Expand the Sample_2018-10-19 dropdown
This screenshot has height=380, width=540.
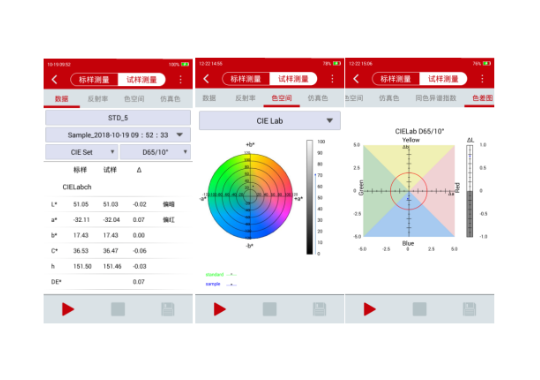118,135
